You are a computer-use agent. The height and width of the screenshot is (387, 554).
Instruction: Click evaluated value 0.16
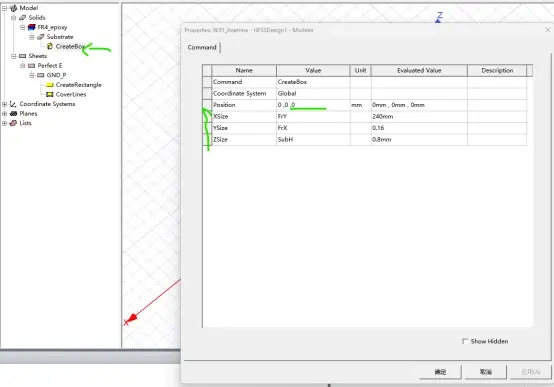pos(419,128)
